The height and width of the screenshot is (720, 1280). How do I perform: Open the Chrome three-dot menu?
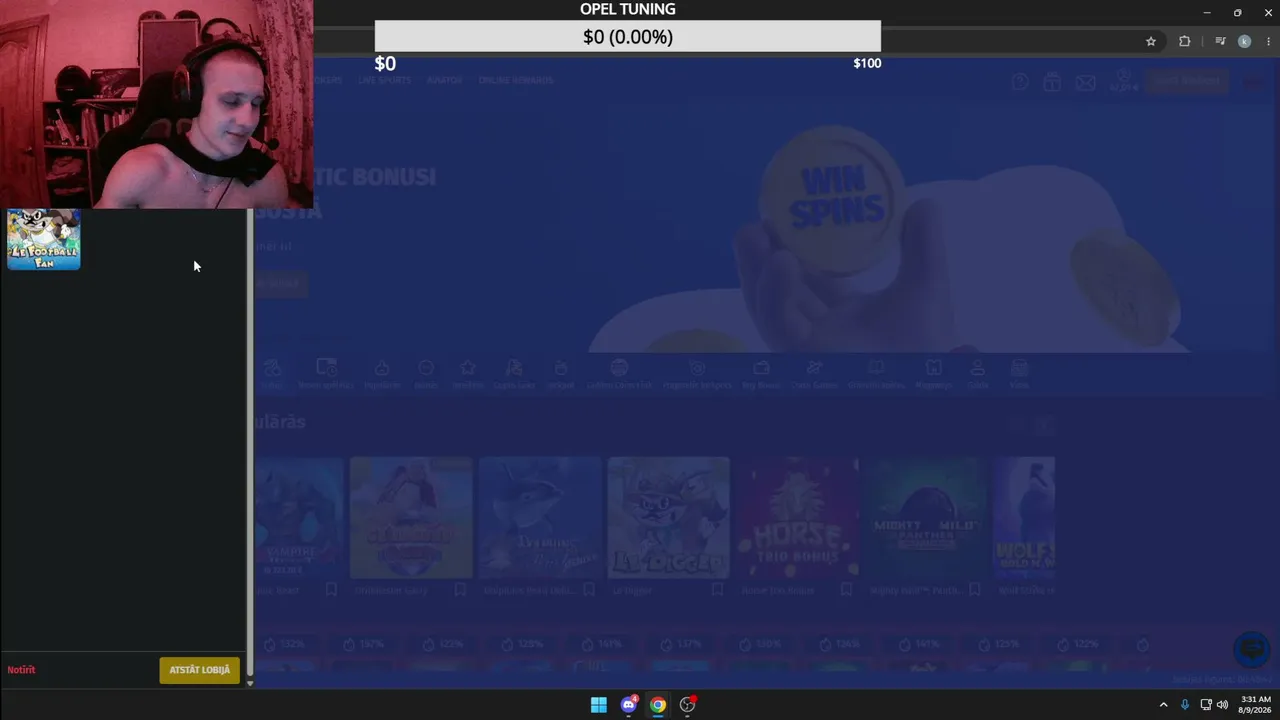(x=1268, y=41)
